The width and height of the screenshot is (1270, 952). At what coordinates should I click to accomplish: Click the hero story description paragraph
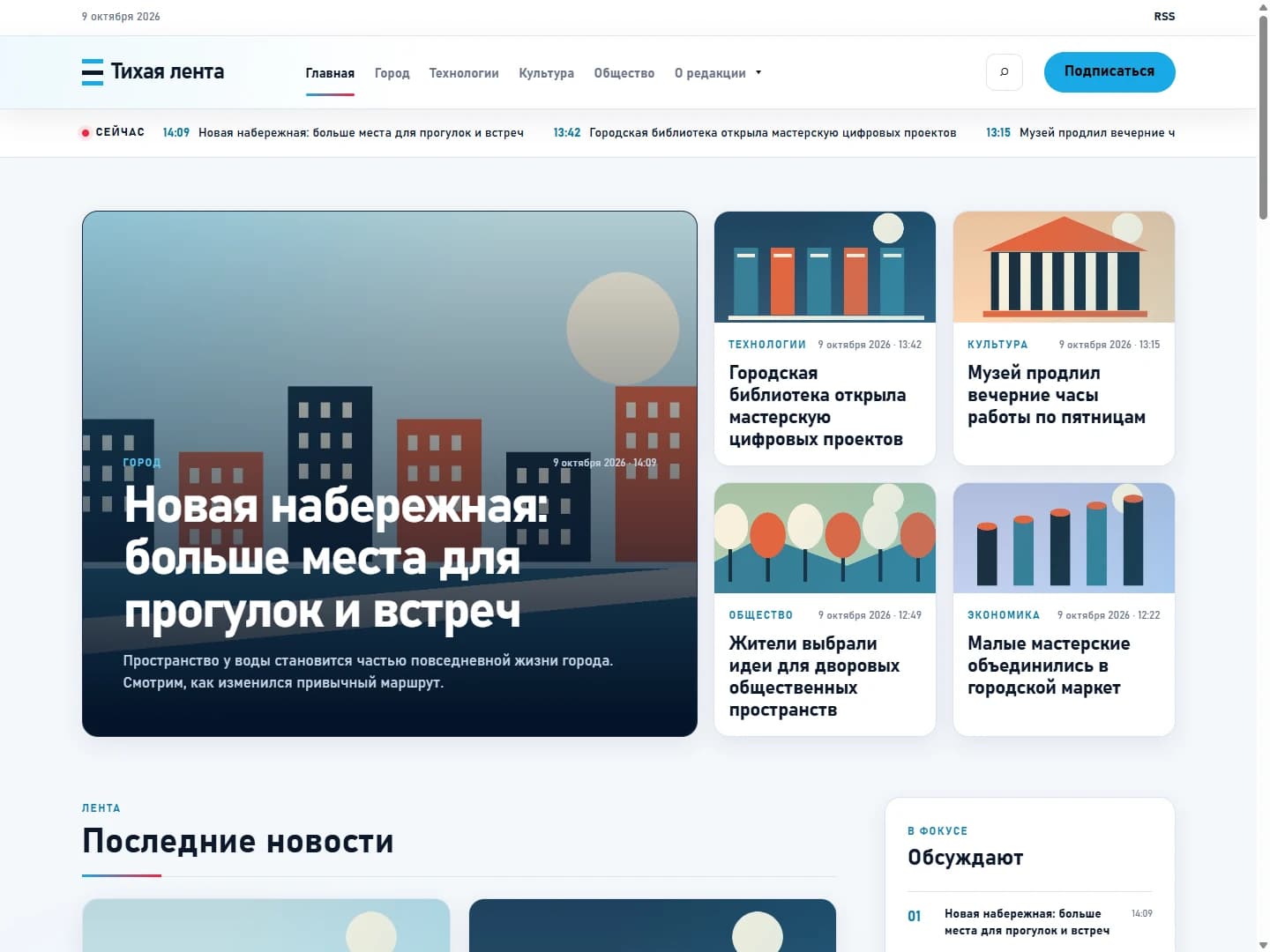(x=368, y=672)
